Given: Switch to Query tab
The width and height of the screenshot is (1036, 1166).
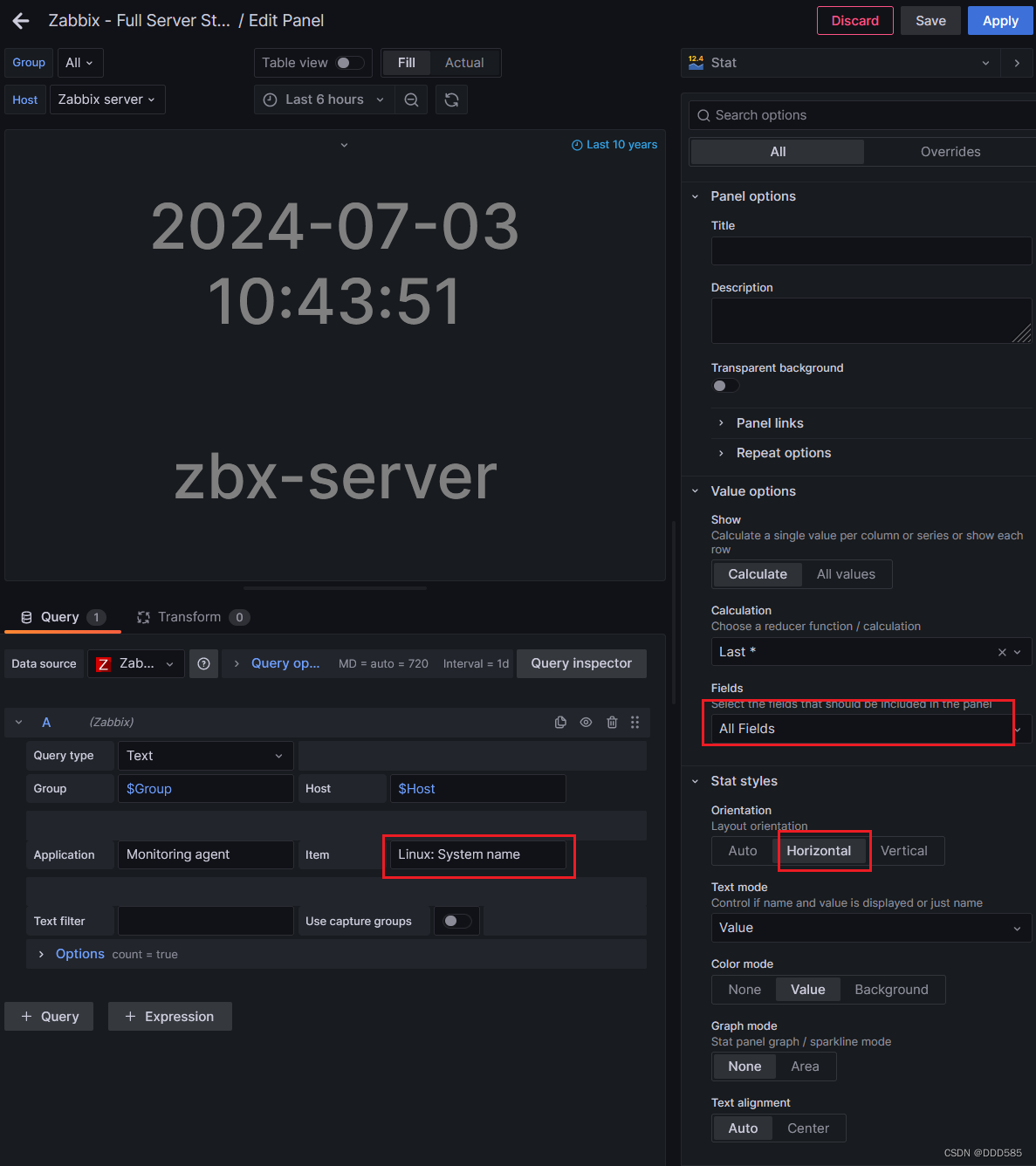Looking at the screenshot, I should coord(62,617).
